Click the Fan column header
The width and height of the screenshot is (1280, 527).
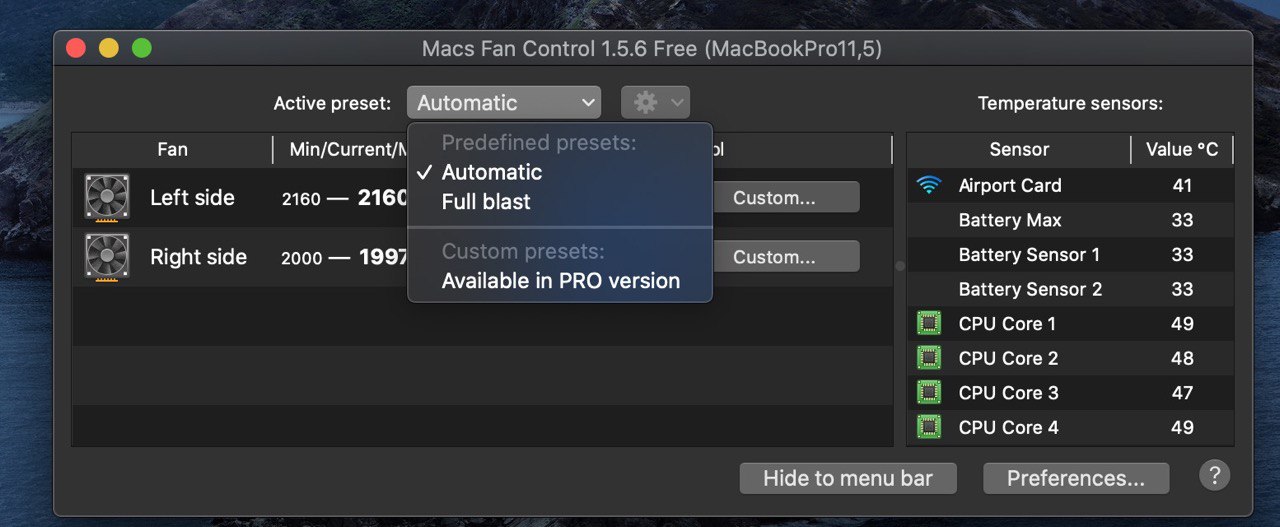coord(172,149)
